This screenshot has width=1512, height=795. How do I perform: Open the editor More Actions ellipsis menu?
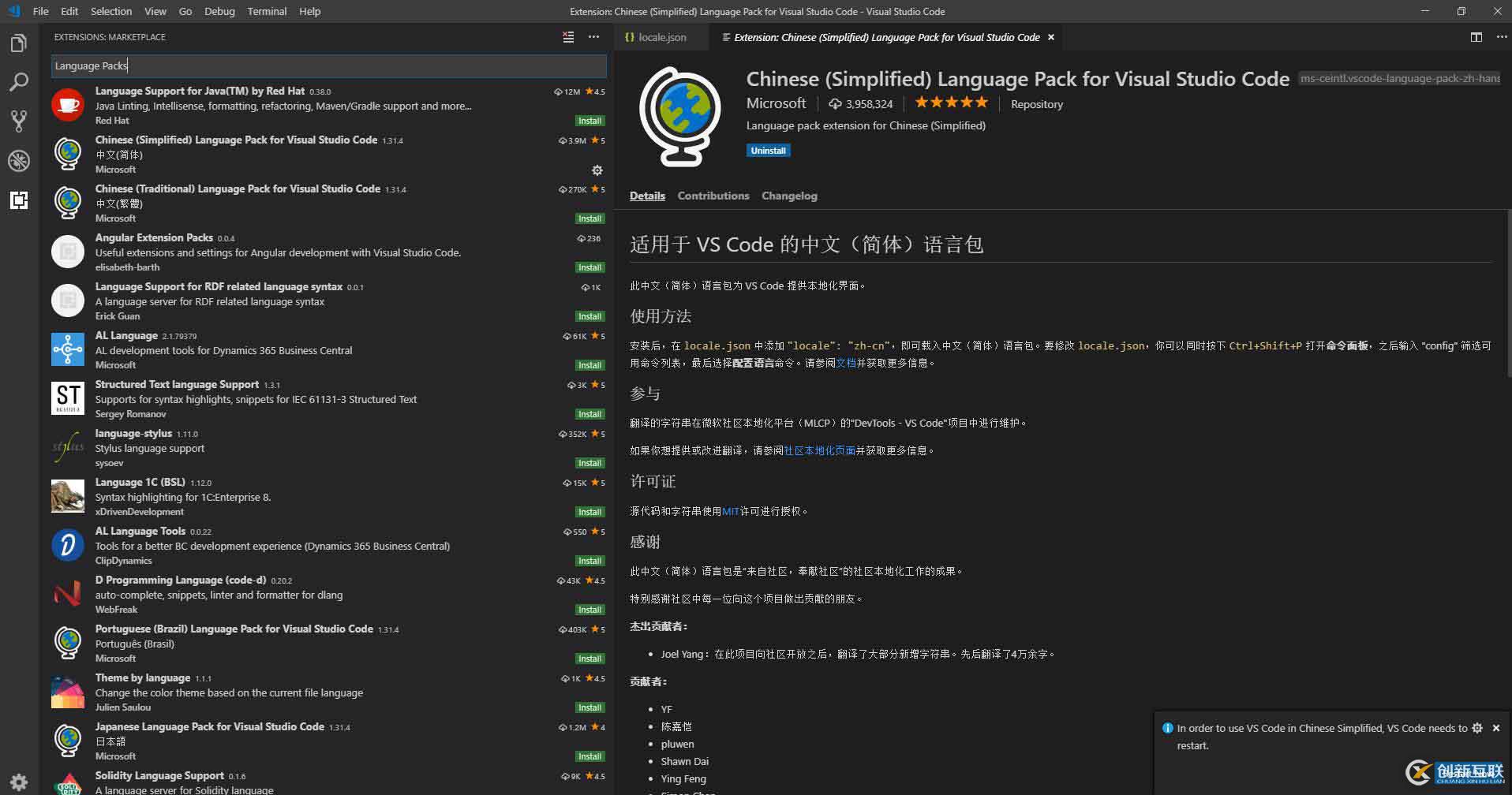[x=1503, y=37]
